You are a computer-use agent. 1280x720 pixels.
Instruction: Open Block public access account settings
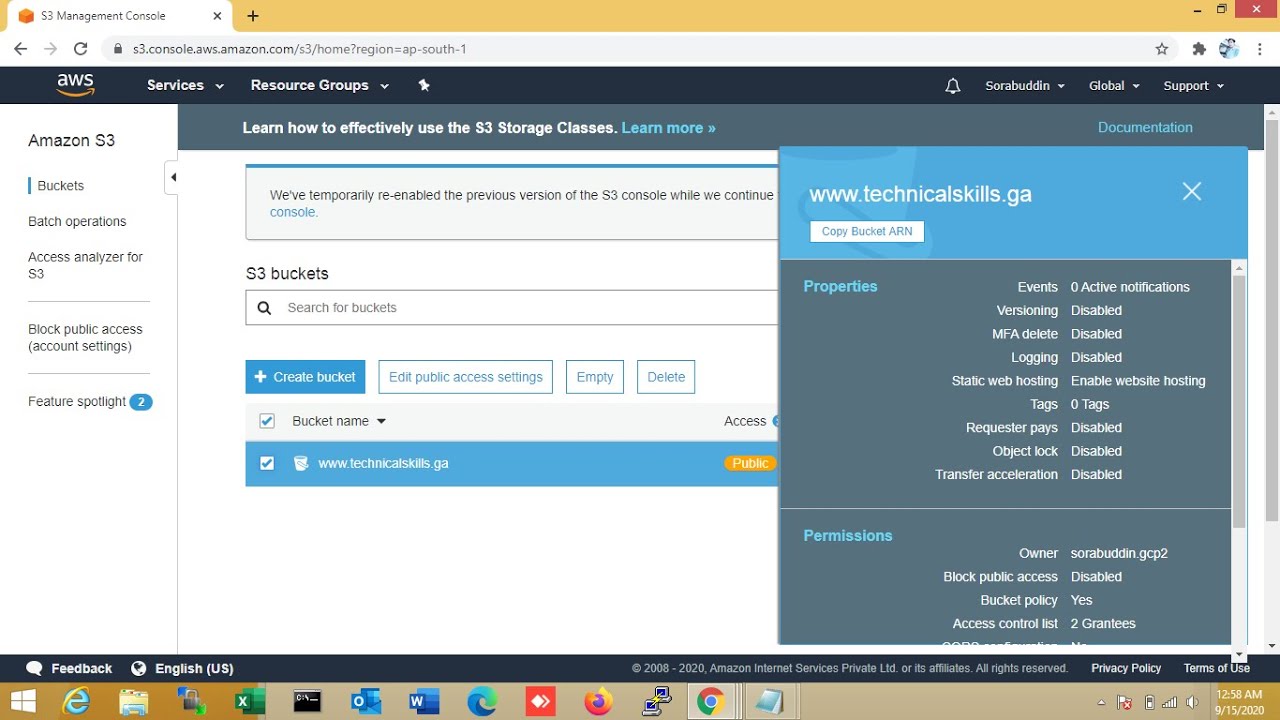[x=85, y=338]
